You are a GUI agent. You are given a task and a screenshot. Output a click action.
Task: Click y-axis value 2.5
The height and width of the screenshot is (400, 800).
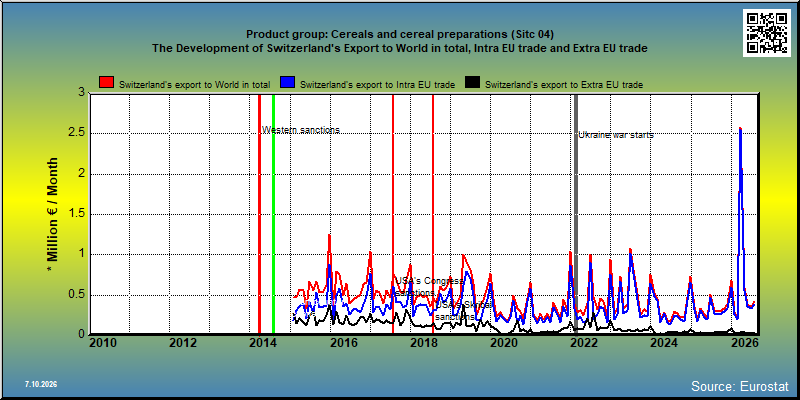77,134
